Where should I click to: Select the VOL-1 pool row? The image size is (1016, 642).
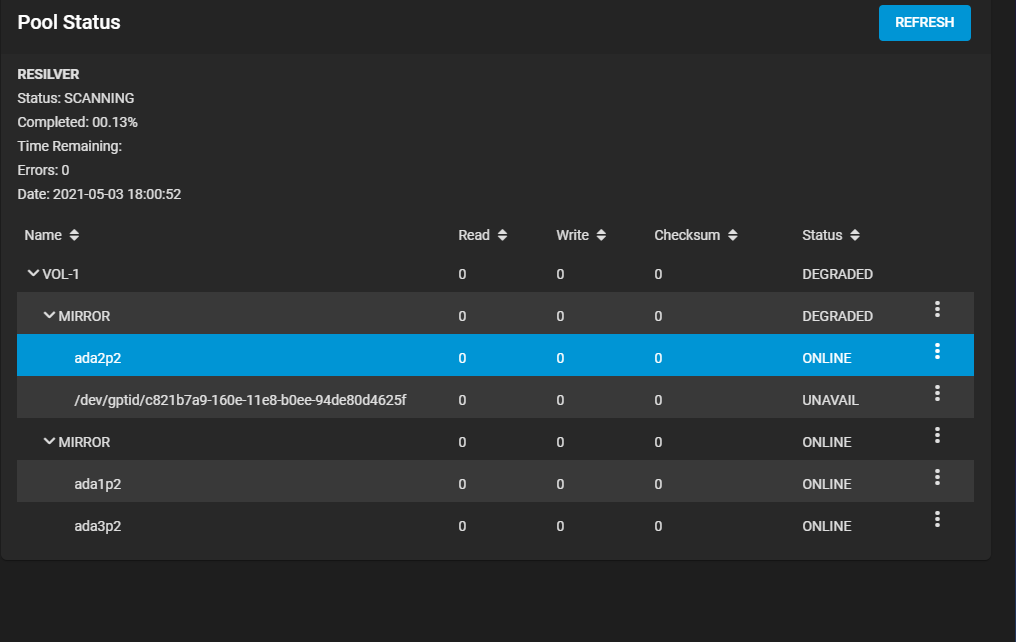[x=61, y=274]
